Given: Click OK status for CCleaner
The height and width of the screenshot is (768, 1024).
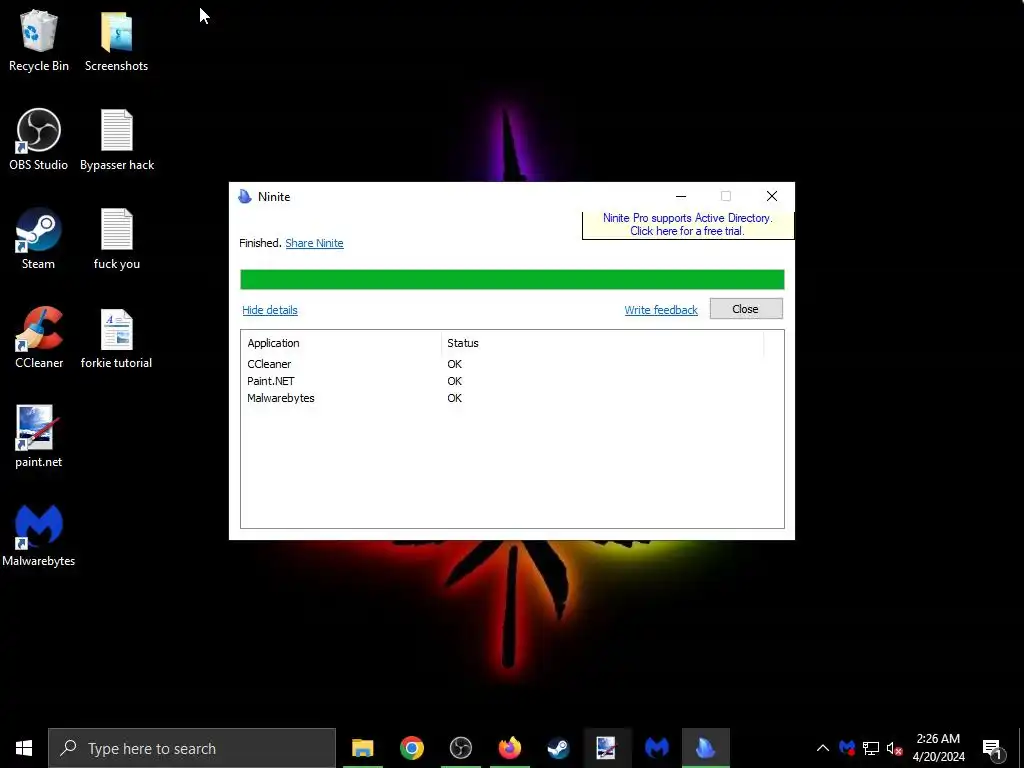Looking at the screenshot, I should 455,364.
